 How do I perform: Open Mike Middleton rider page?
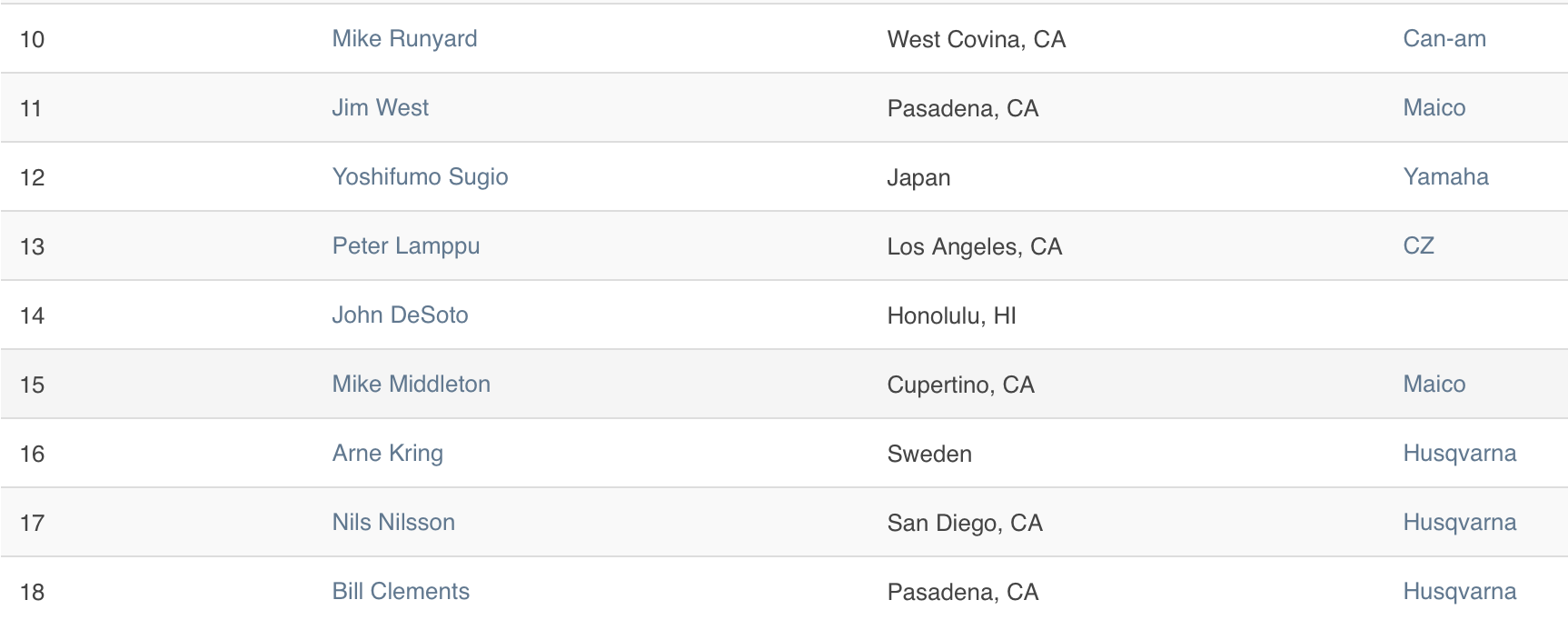[411, 385]
